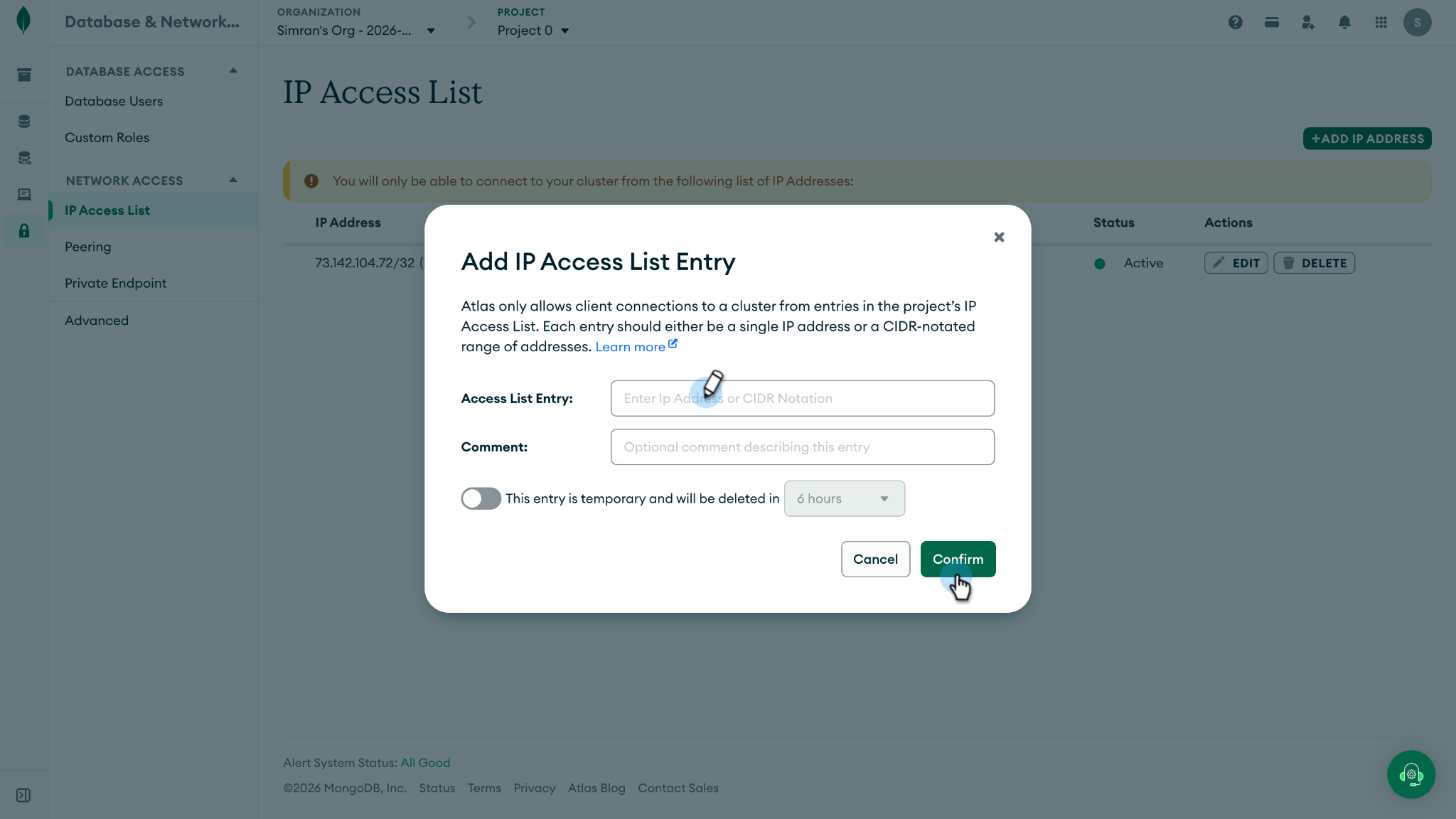The width and height of the screenshot is (1456, 819).
Task: Open the apps grid icon
Action: [x=1381, y=22]
